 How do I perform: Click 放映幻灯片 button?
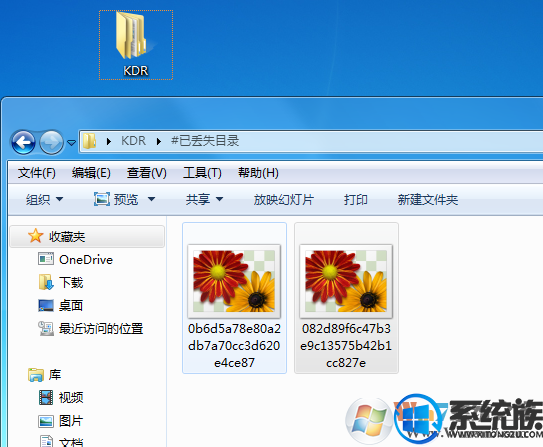[284, 199]
